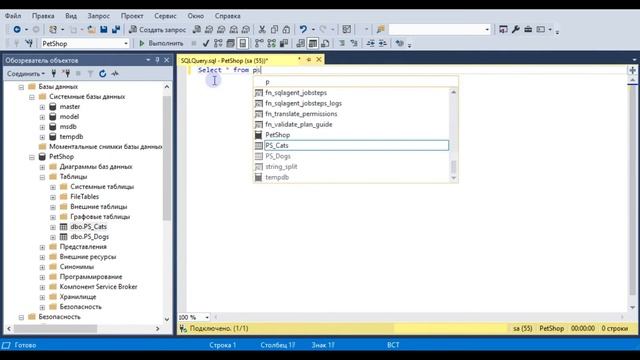Open the Toolbox icon
640x360 pixels.
[x=528, y=29]
